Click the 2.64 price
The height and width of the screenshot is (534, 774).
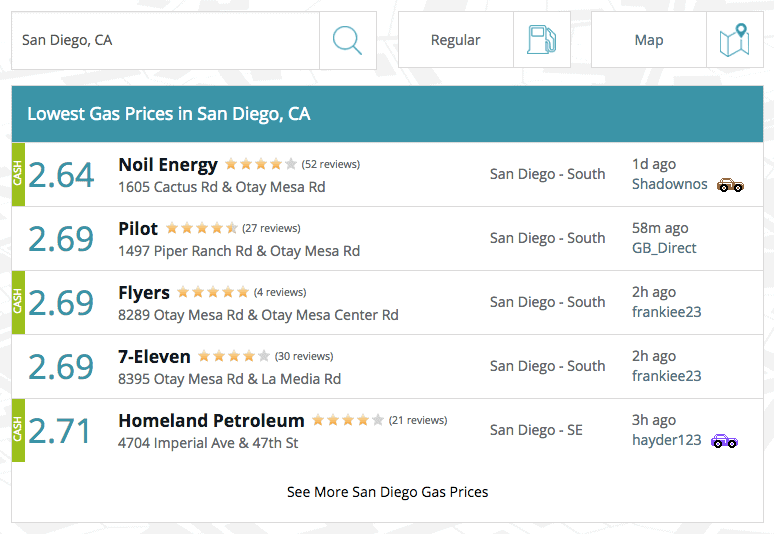61,175
